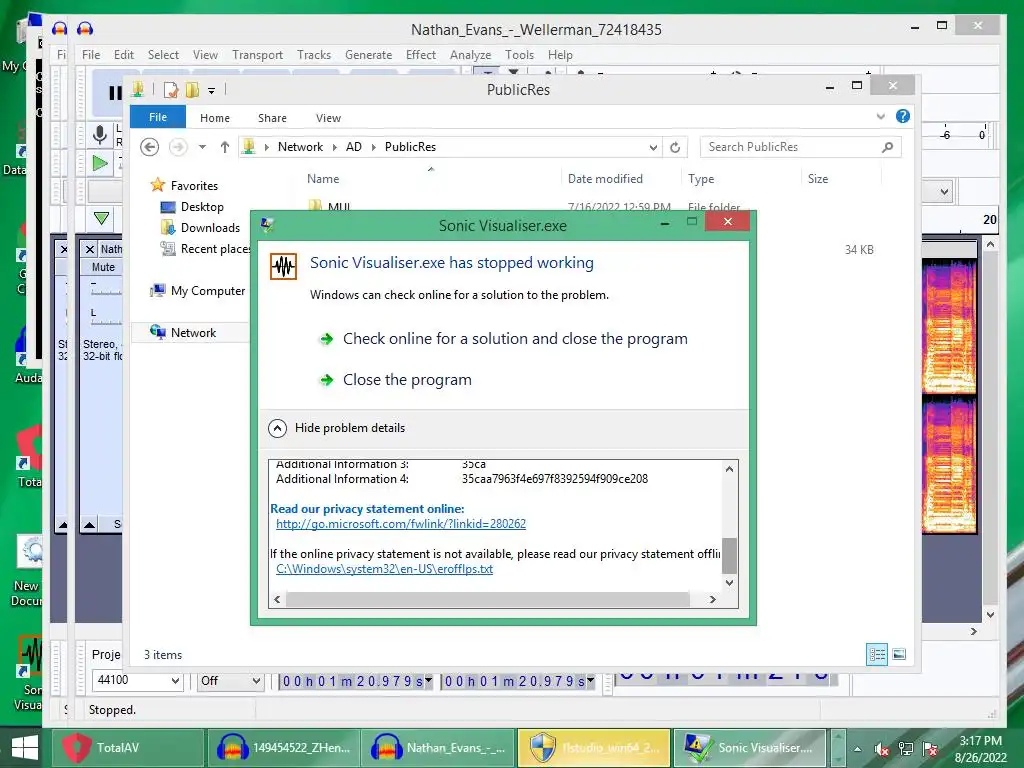Sort by the Size column header

coord(818,179)
